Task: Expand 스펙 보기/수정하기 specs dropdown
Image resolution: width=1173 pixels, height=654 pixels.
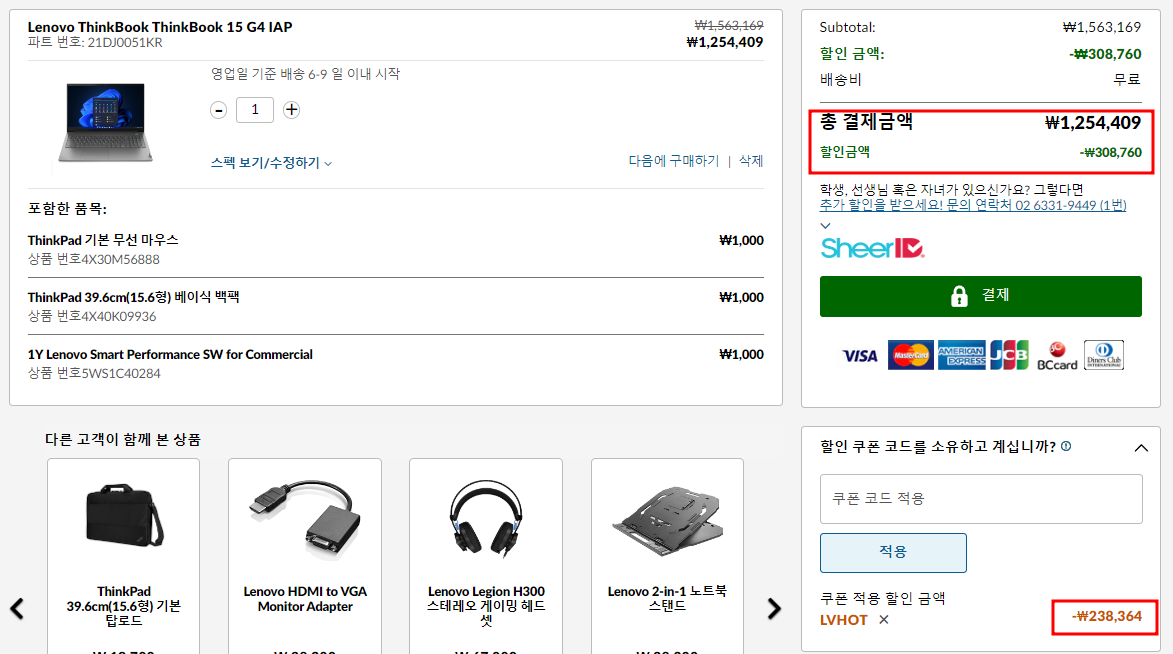Action: pos(271,162)
